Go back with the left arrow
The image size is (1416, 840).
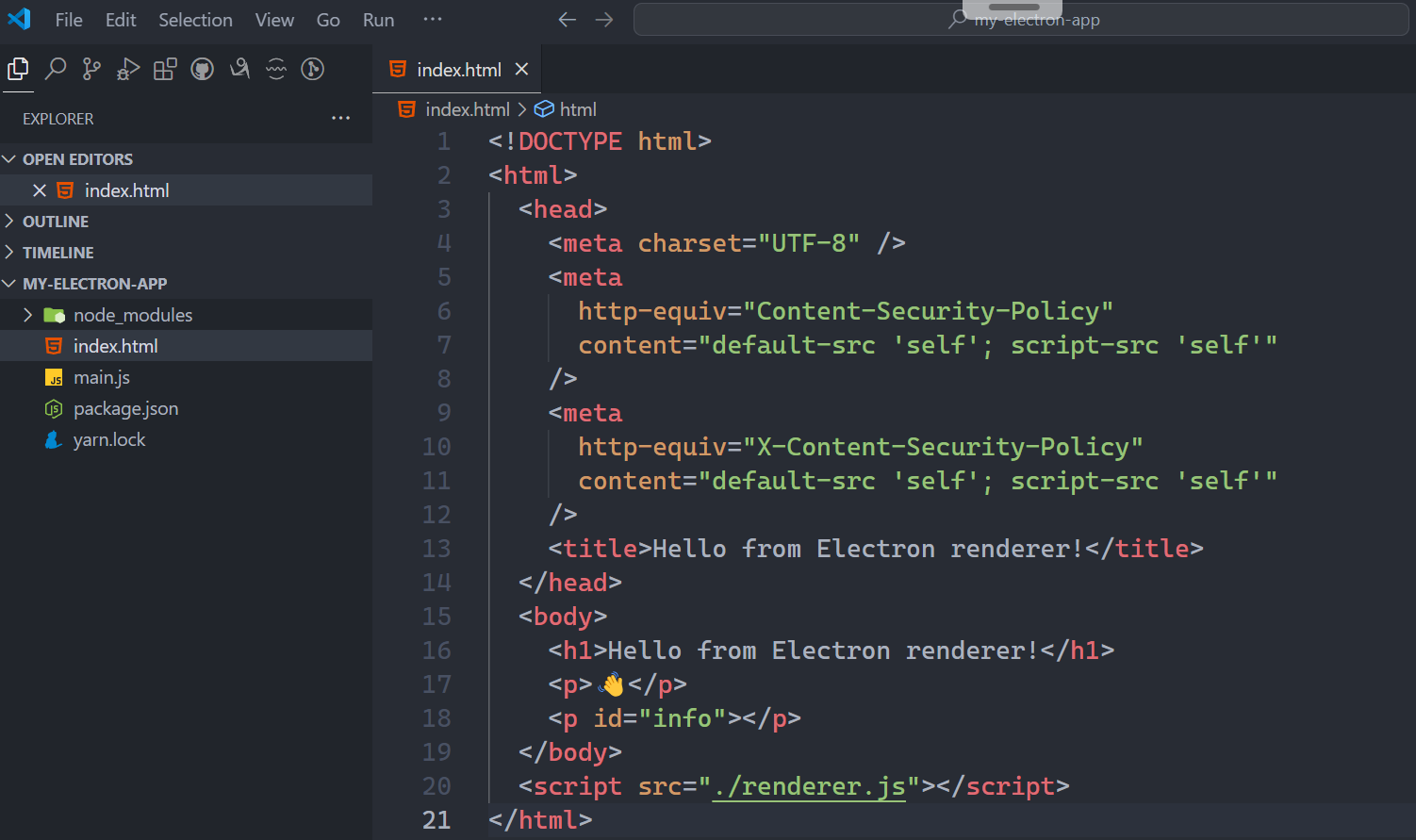click(567, 20)
